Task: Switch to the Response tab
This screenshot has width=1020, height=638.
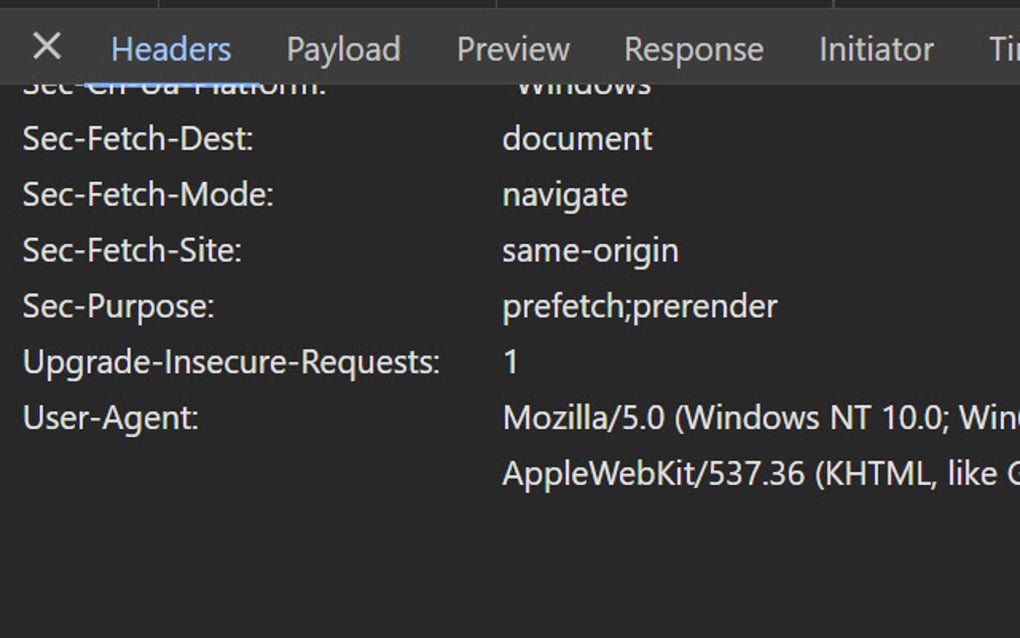Action: tap(693, 49)
